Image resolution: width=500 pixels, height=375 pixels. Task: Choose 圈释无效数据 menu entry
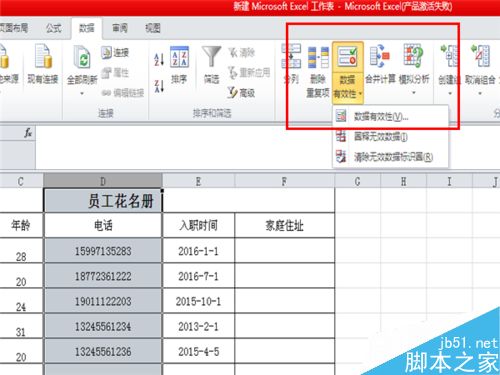click(x=391, y=136)
